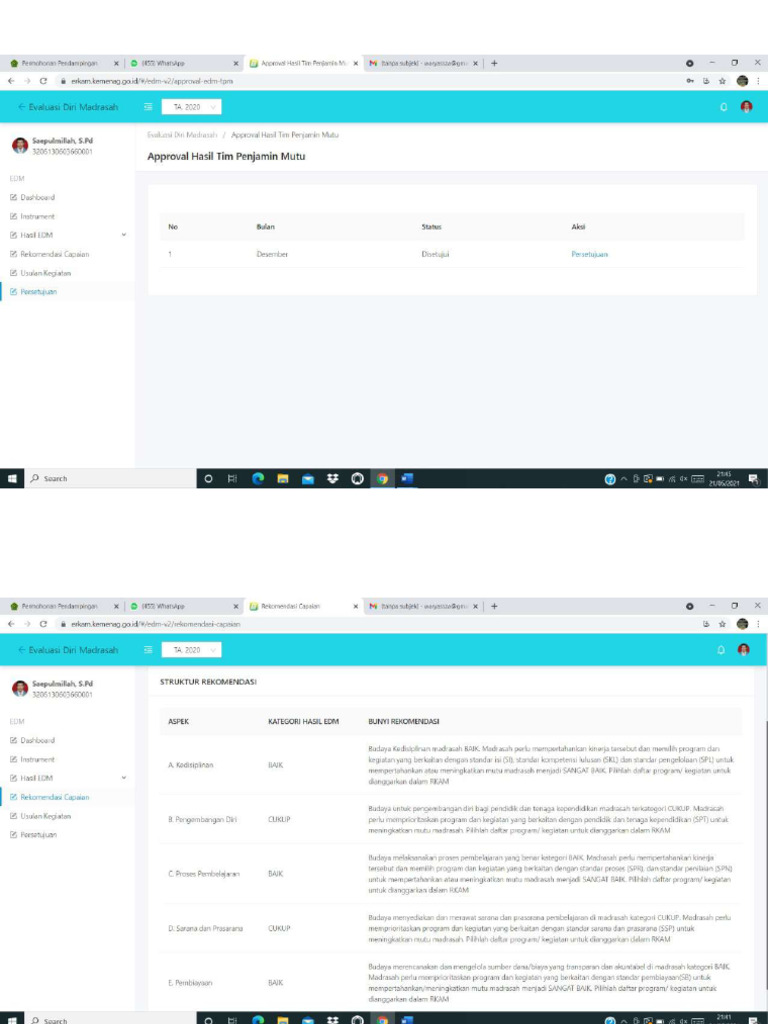Open Instrument in Approval window sidebar
The width and height of the screenshot is (768, 1024).
(x=33, y=216)
